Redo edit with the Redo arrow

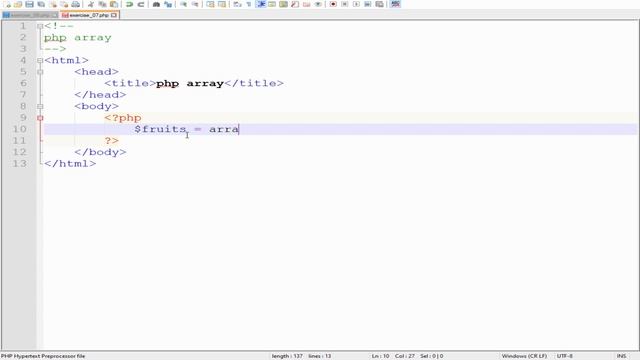141,4
